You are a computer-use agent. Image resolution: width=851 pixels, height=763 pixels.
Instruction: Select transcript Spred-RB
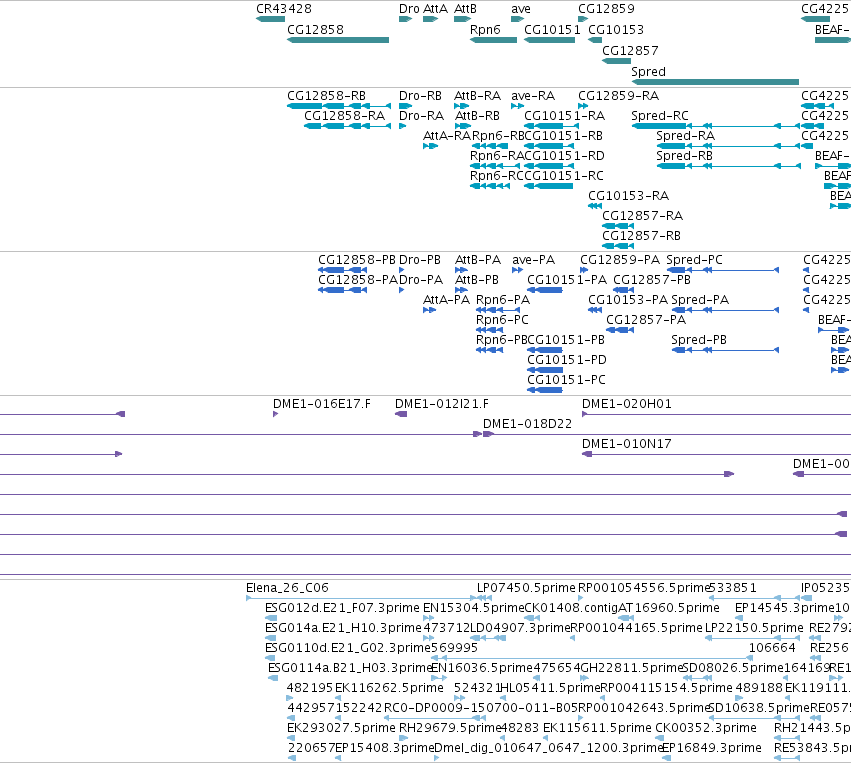tap(728, 166)
